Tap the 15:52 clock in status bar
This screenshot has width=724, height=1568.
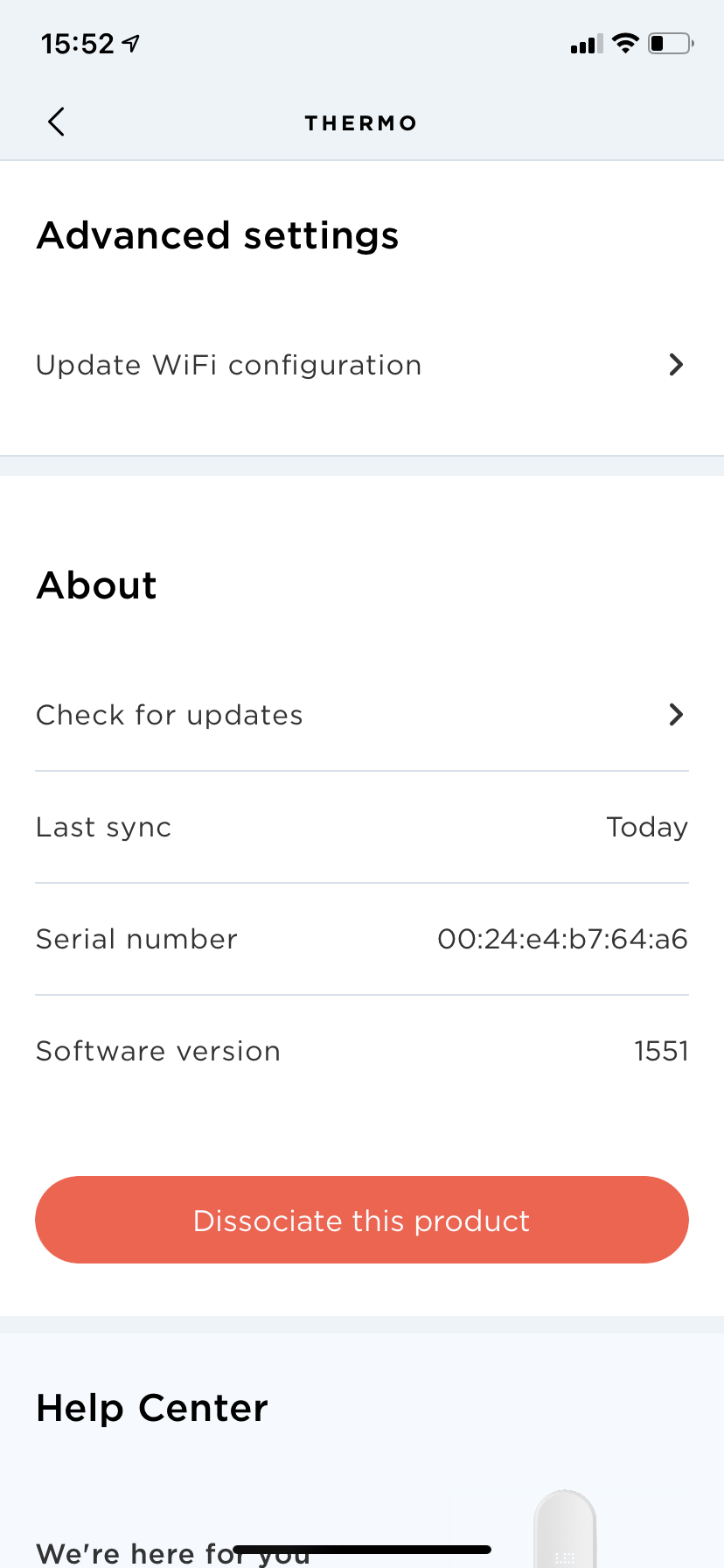(78, 44)
